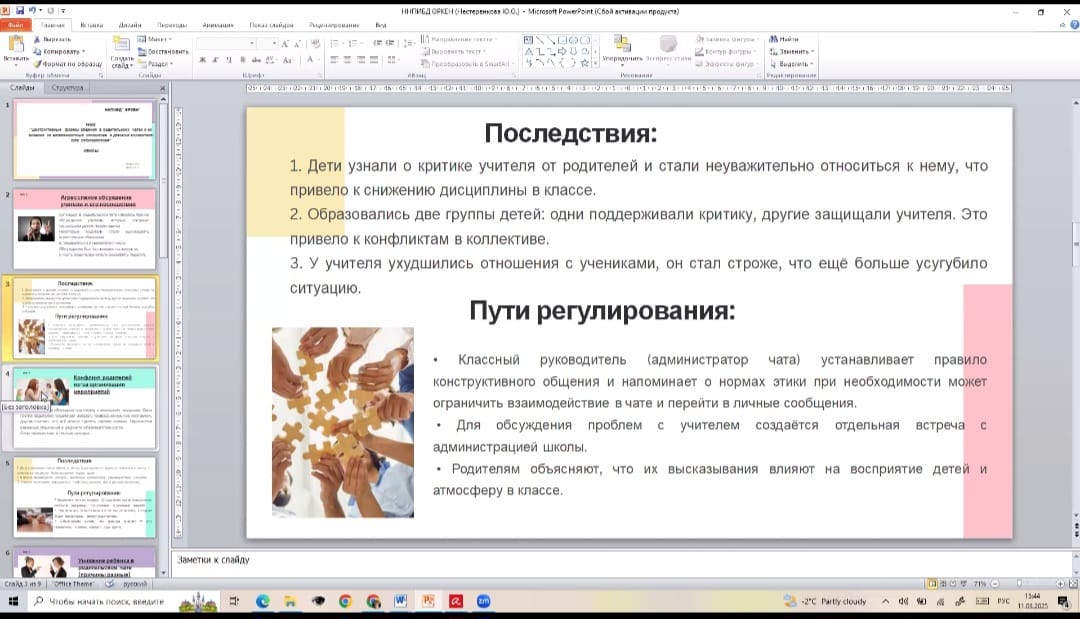Open the Файл (File) menu
This screenshot has height=619, width=1080.
coord(15,24)
